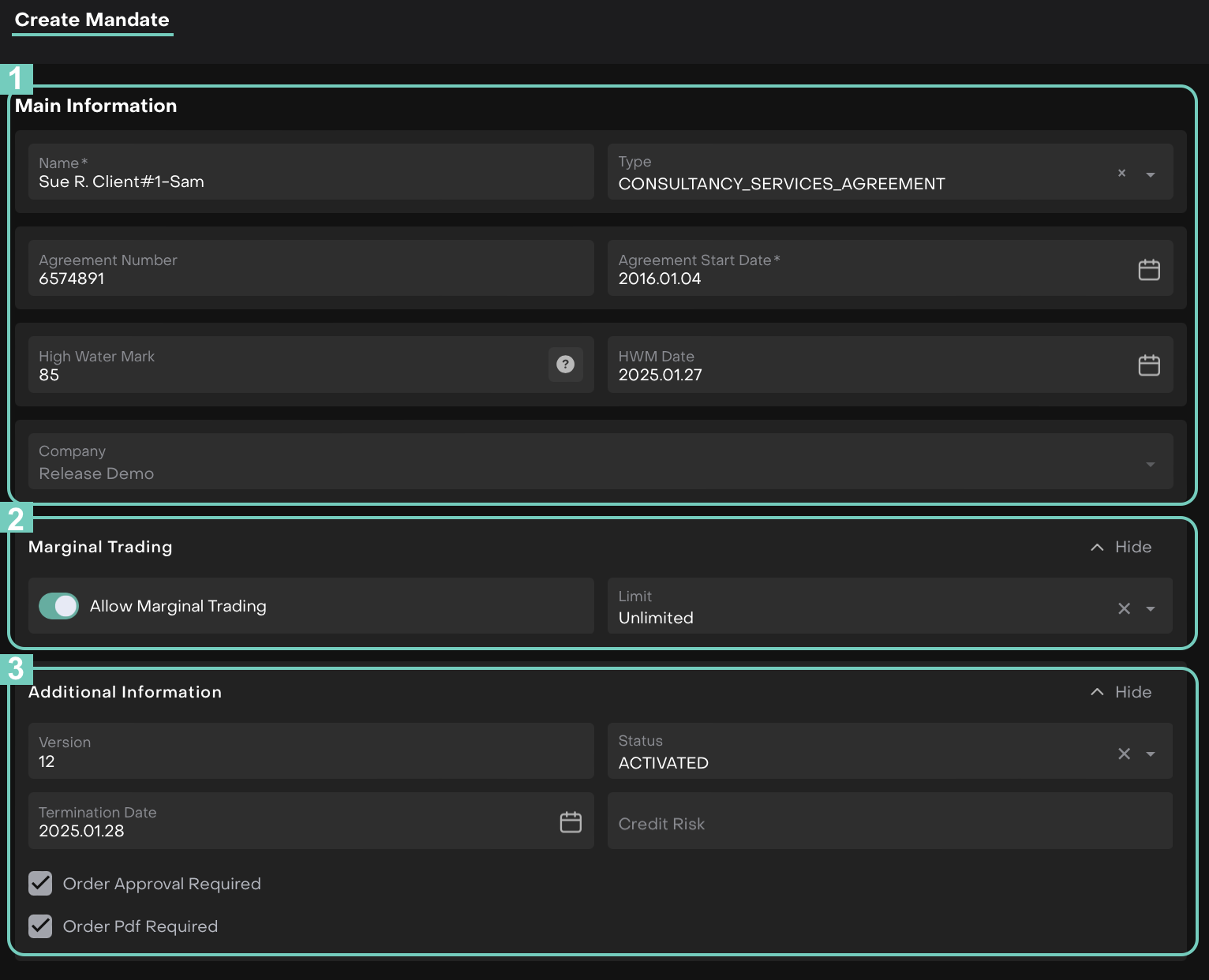Collapse Marginal Trading using chevron icon
This screenshot has height=980, width=1209.
coord(1096,547)
